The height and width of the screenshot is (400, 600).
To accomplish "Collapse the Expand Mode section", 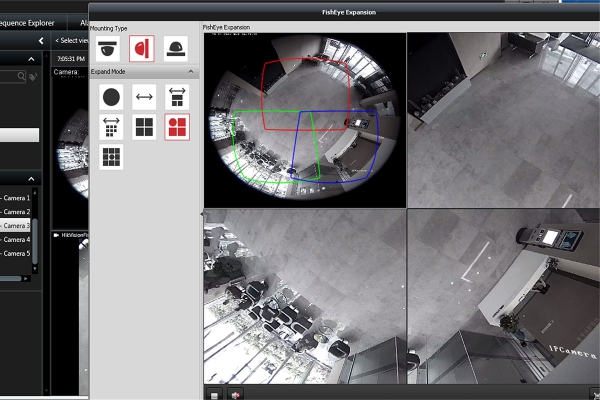I will (191, 72).
